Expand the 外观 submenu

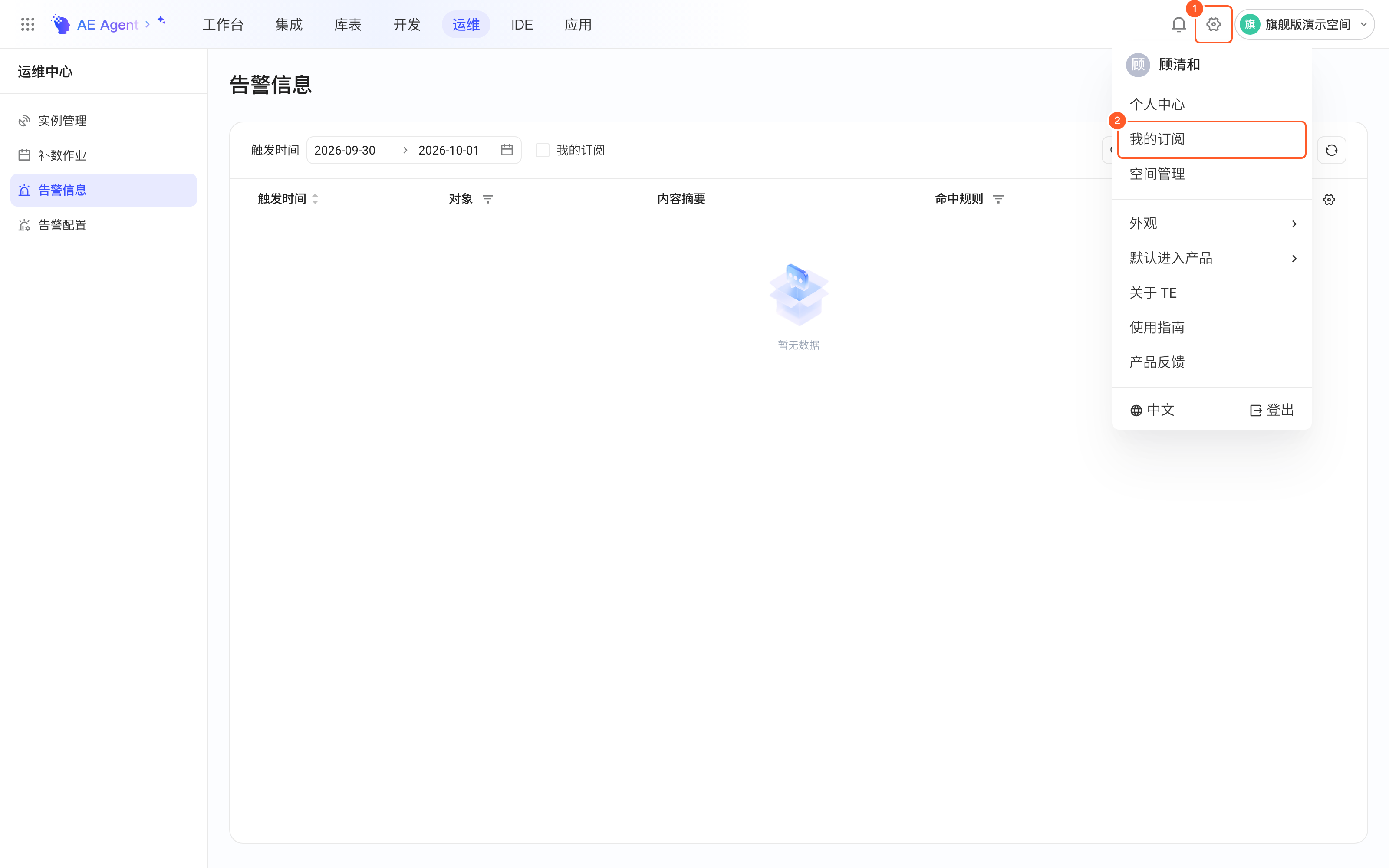(x=1211, y=224)
